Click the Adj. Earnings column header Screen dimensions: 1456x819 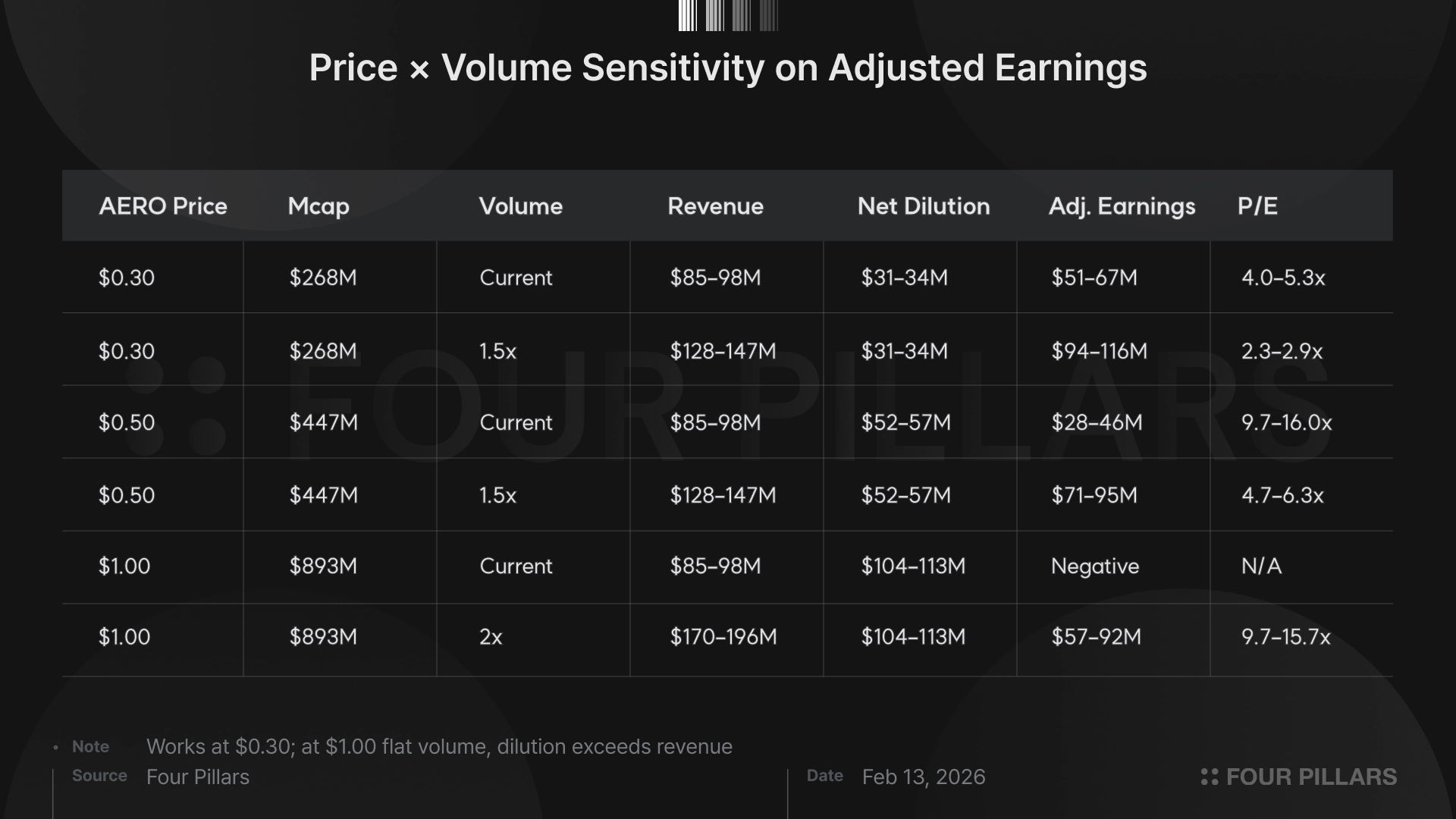(x=1122, y=206)
